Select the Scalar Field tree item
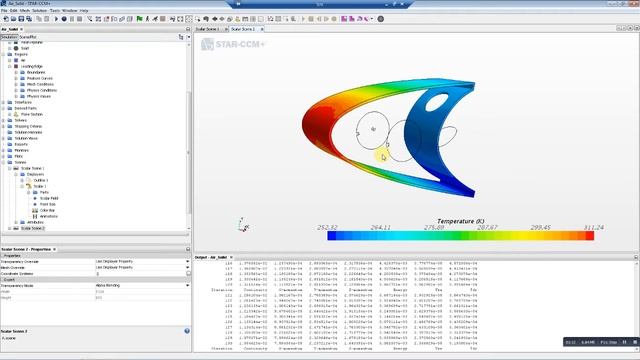Screen dimensions: 640x360 [49, 198]
